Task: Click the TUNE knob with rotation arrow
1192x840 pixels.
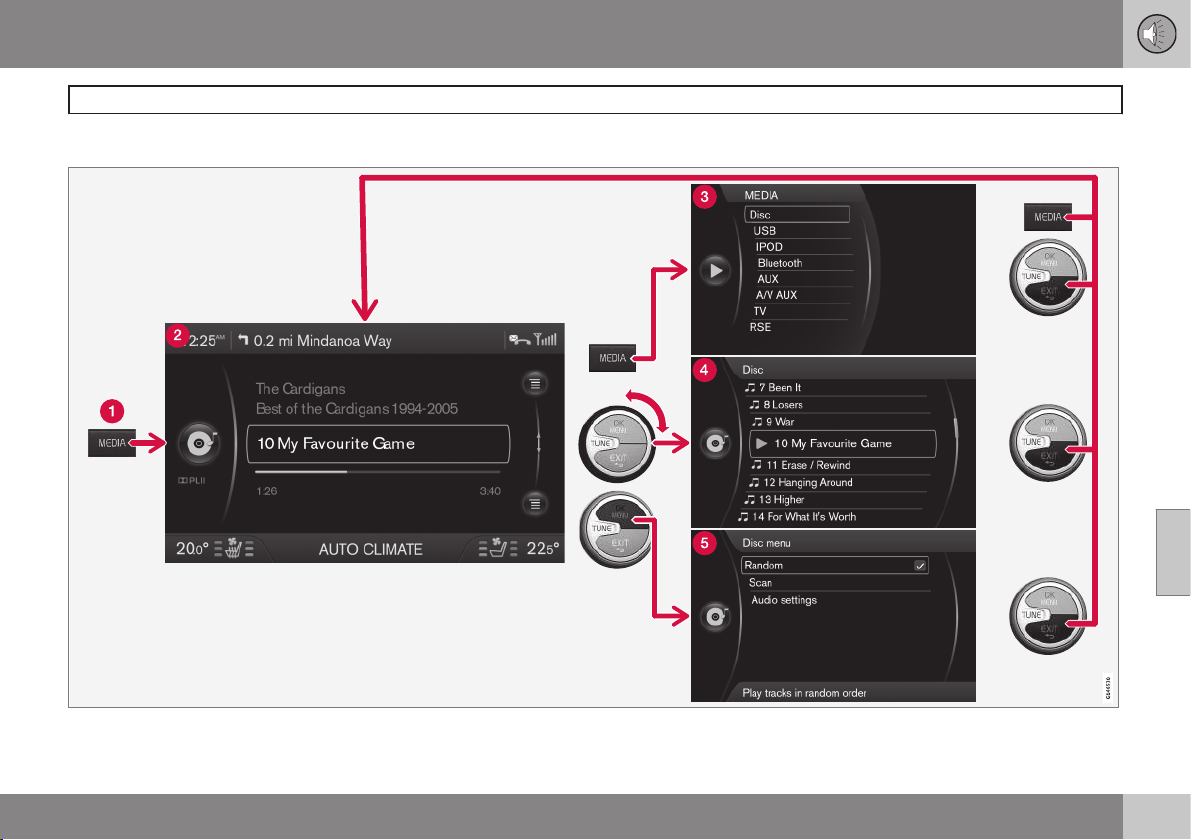Action: pos(617,445)
